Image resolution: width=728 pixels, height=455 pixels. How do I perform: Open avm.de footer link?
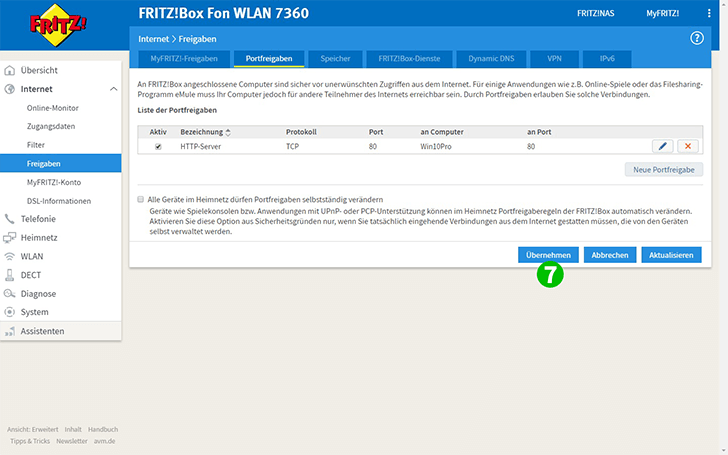click(x=104, y=441)
